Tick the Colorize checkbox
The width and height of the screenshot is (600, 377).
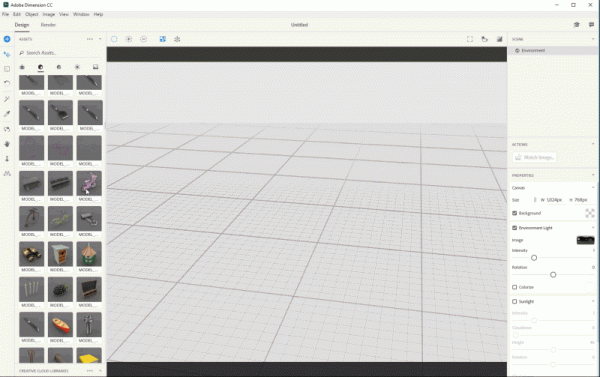coord(515,287)
